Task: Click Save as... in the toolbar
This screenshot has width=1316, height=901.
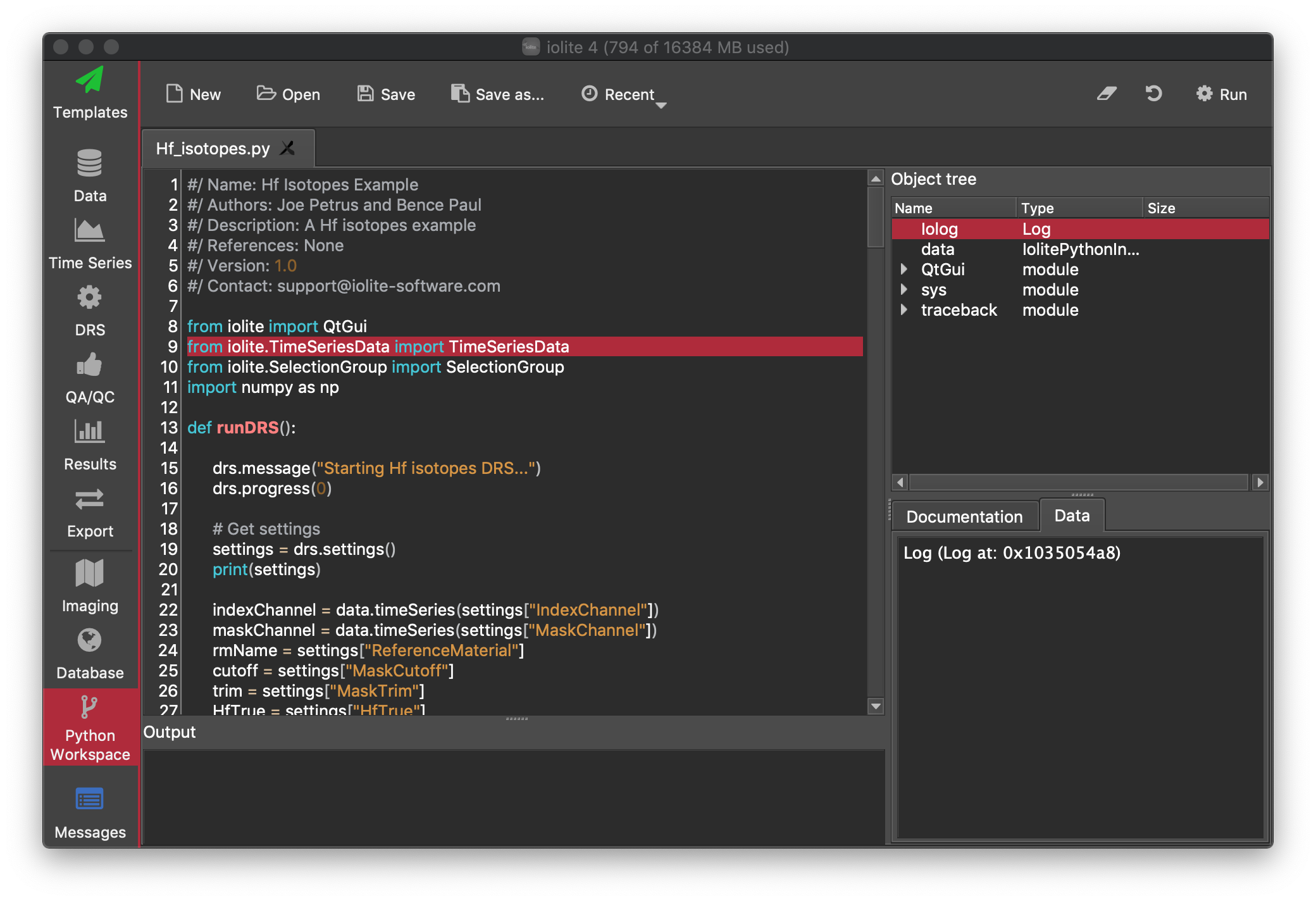Action: pyautogui.click(x=497, y=94)
